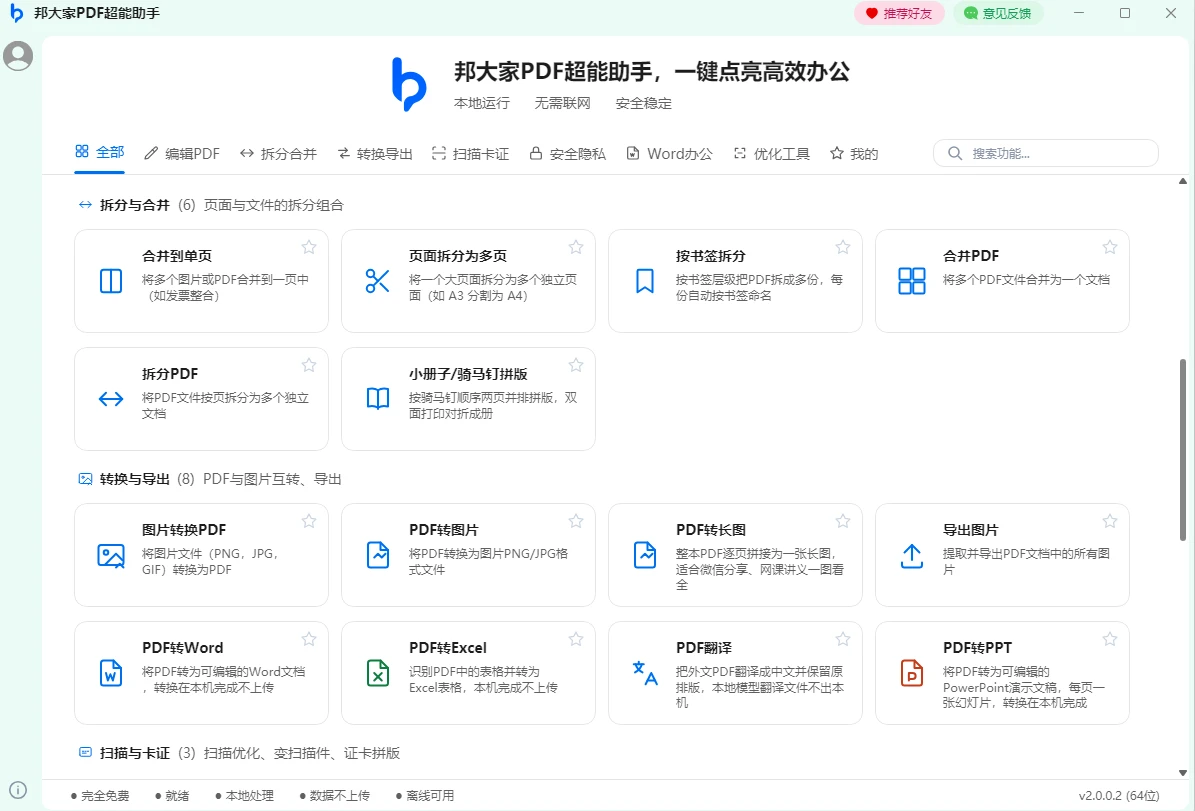
Task: Click the file icon for PDF转图片
Action: [378, 555]
